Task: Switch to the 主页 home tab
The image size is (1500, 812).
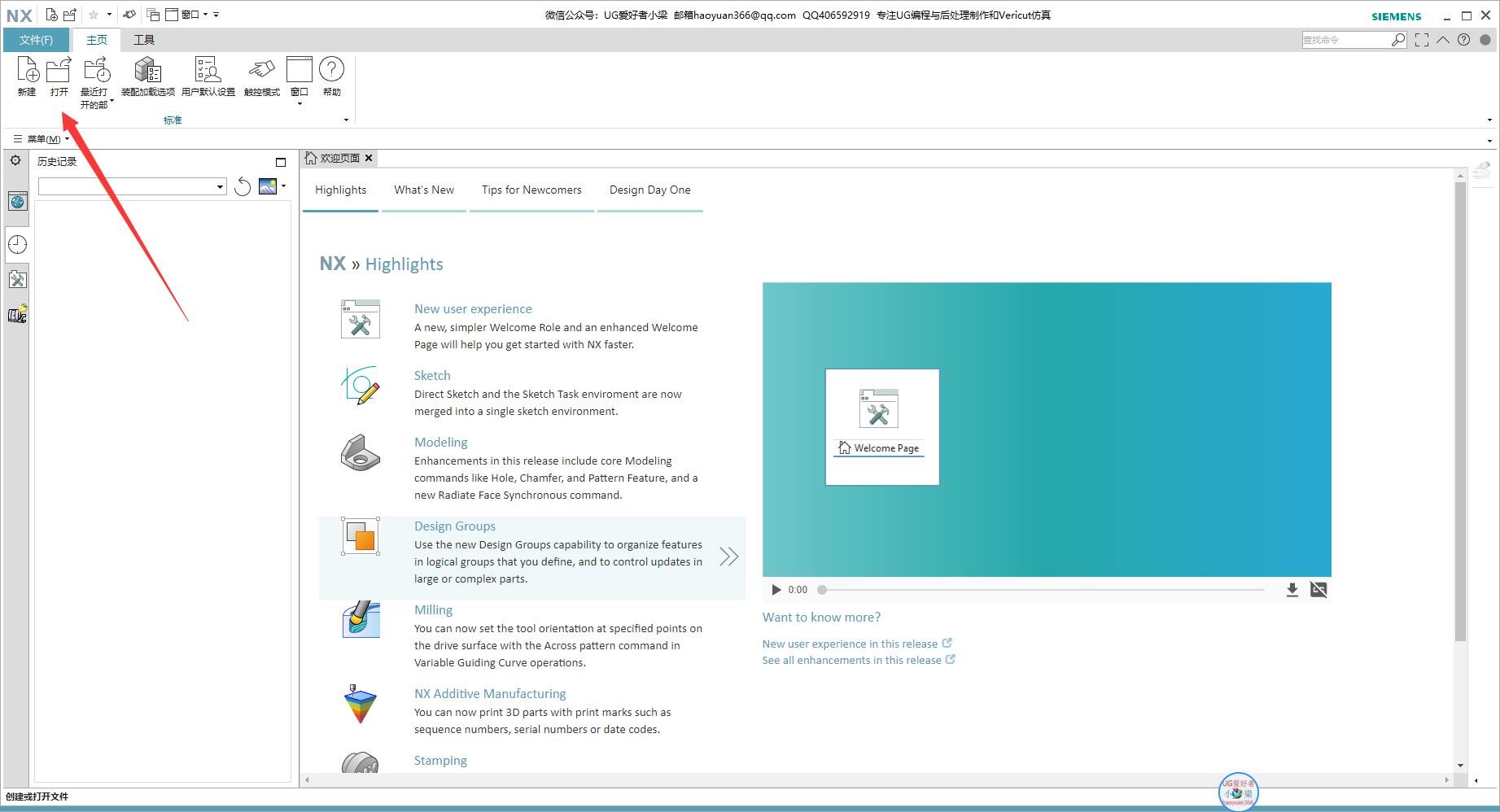Action: (x=97, y=40)
